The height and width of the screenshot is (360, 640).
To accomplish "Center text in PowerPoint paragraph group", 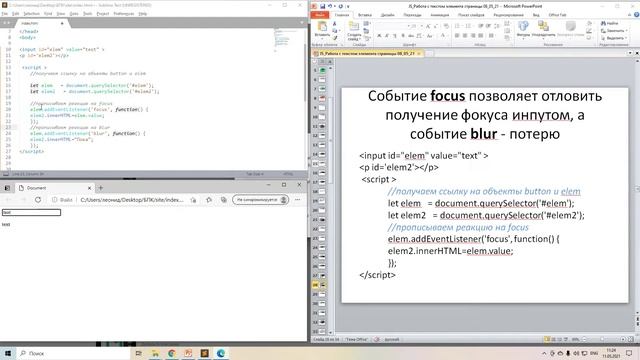I will coord(465,36).
